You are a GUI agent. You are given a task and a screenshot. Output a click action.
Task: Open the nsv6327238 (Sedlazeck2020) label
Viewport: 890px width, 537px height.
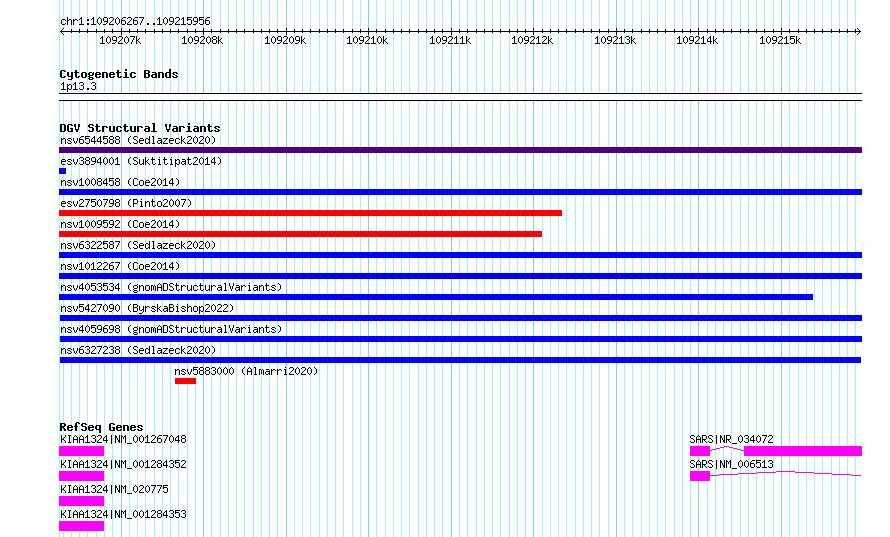(x=138, y=350)
